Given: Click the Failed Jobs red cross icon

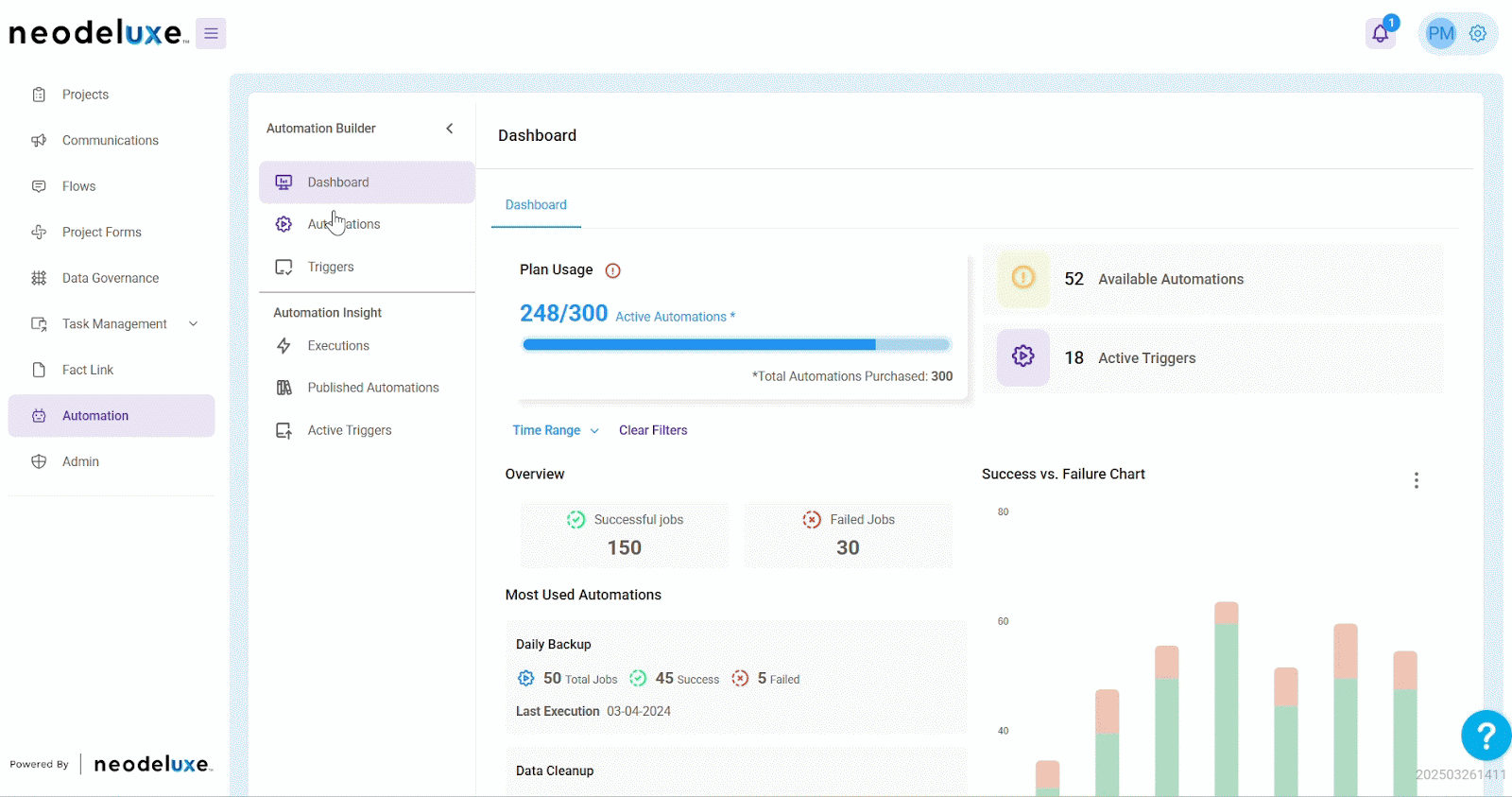Looking at the screenshot, I should click(812, 519).
